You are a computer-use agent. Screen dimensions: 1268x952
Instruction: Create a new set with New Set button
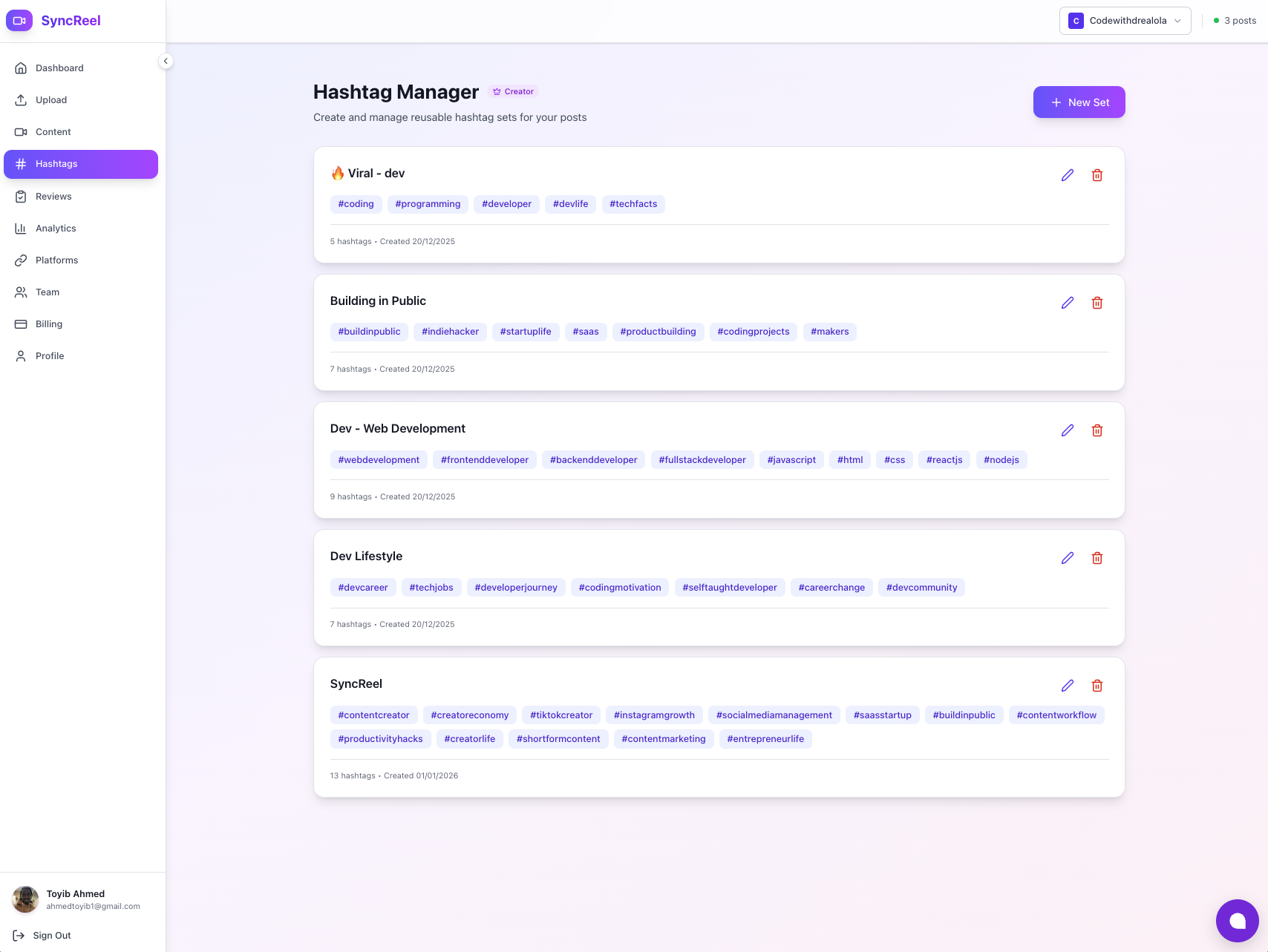(x=1079, y=102)
